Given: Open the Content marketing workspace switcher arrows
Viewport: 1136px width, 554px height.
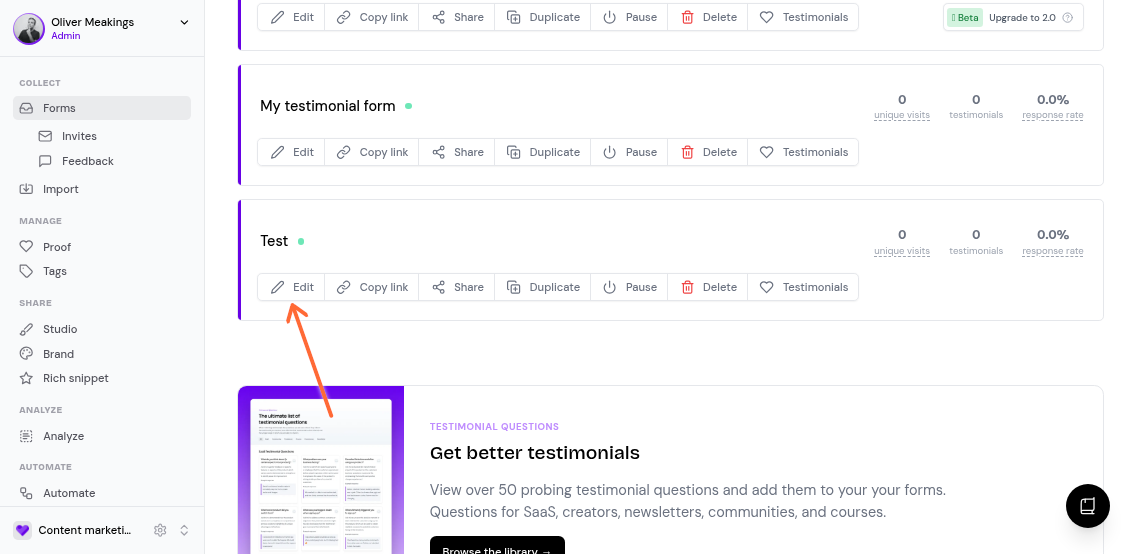Looking at the screenshot, I should [x=184, y=530].
